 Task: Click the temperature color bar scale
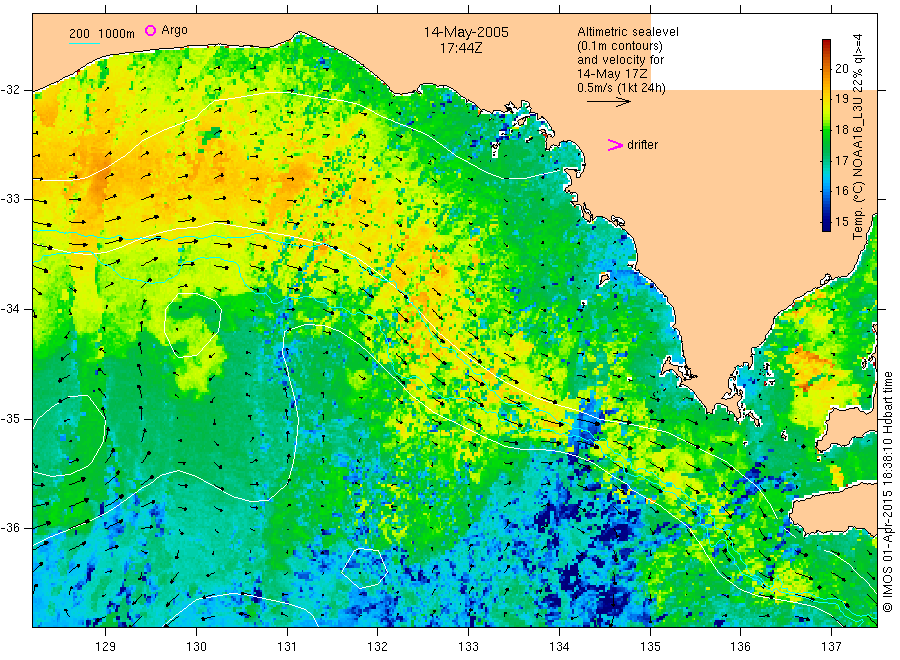(826, 135)
